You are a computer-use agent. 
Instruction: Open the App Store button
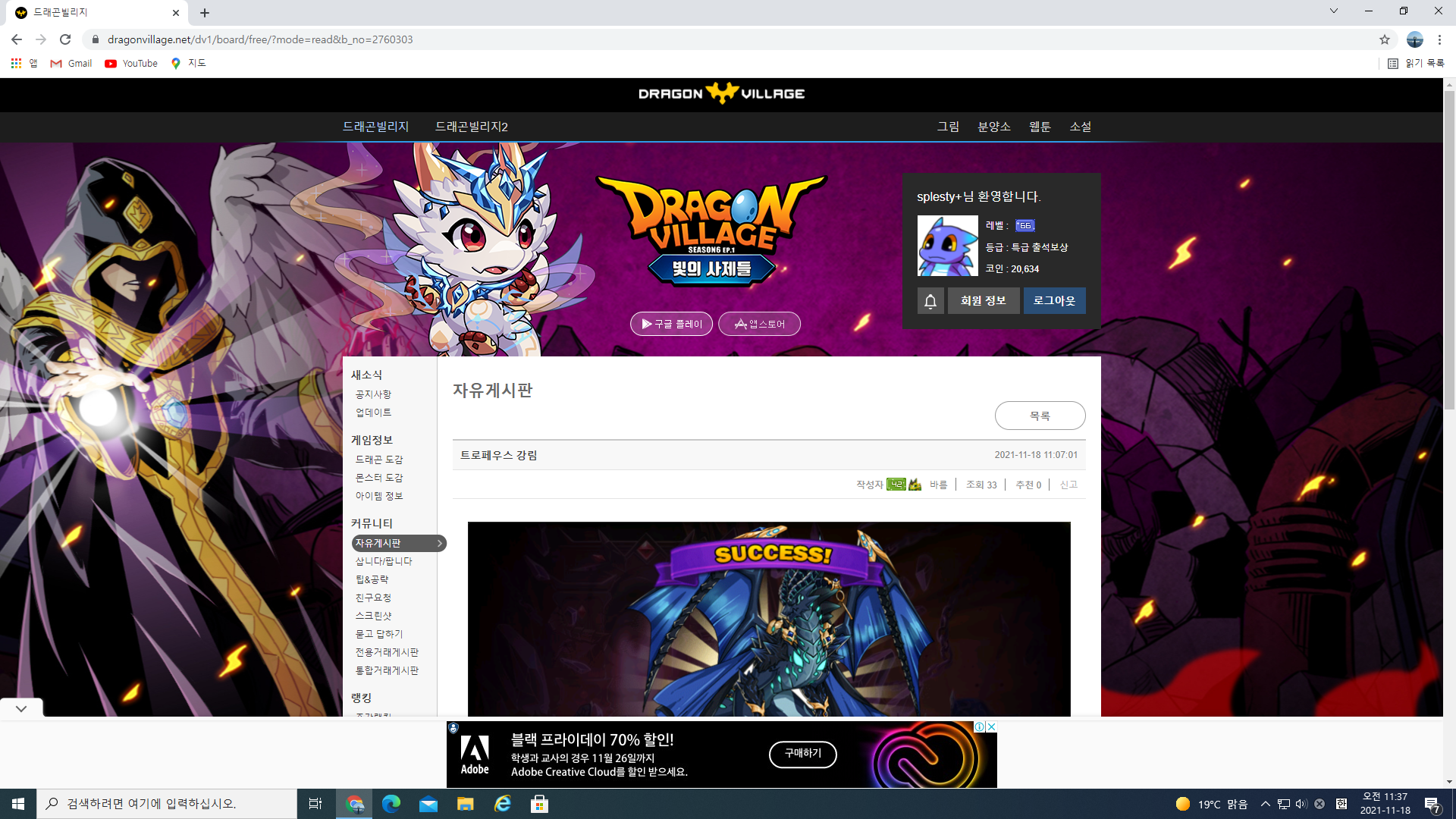click(x=759, y=324)
